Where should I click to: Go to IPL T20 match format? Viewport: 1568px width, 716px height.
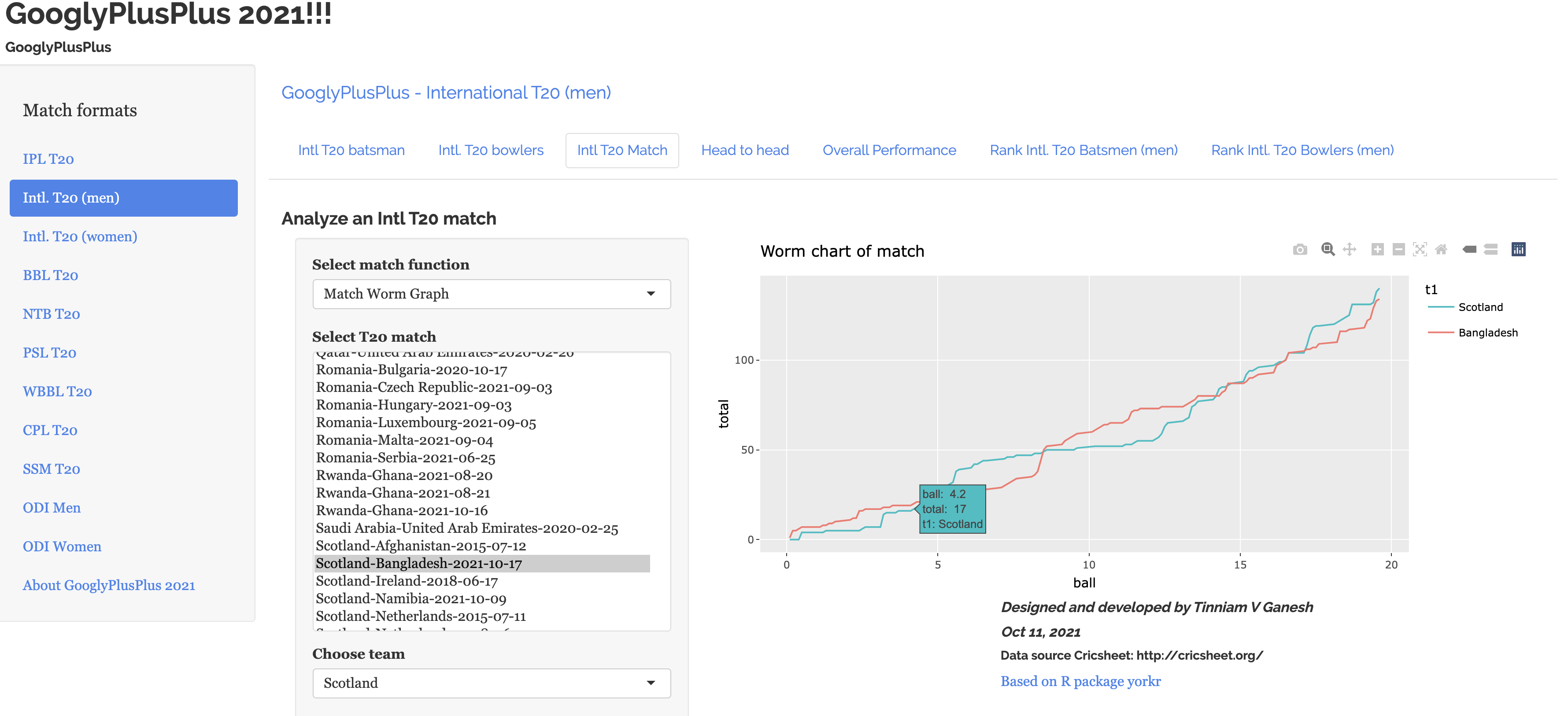coord(48,159)
